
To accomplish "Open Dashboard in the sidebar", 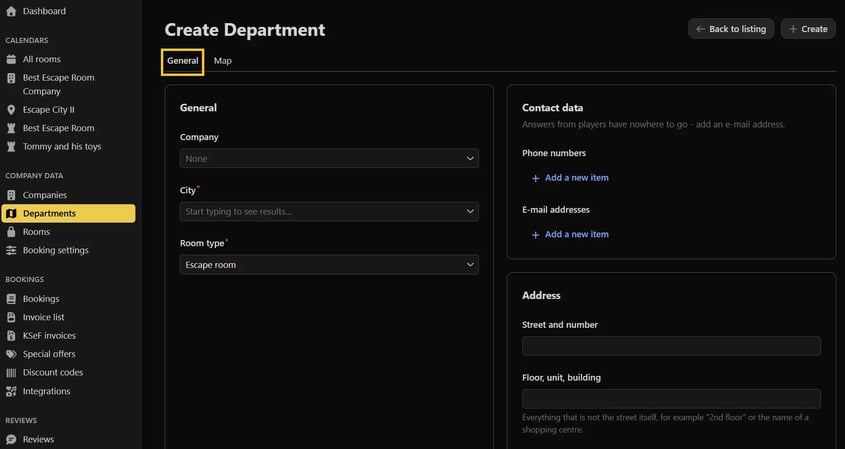I will click(x=44, y=11).
